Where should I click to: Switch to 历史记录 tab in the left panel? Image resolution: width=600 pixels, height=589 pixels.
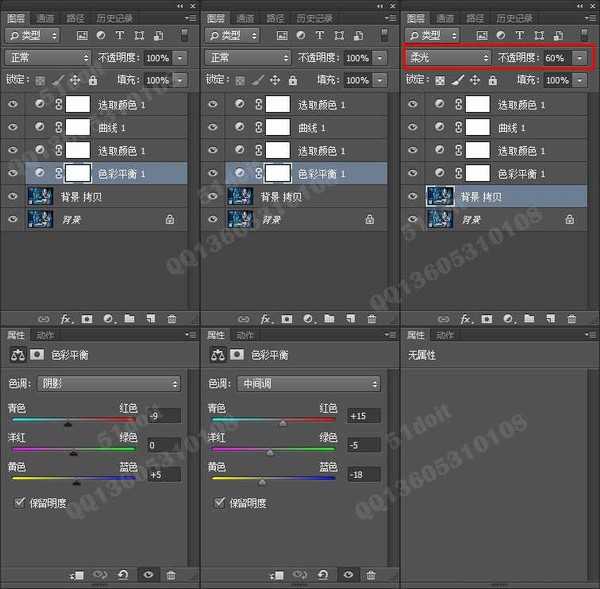click(x=113, y=18)
